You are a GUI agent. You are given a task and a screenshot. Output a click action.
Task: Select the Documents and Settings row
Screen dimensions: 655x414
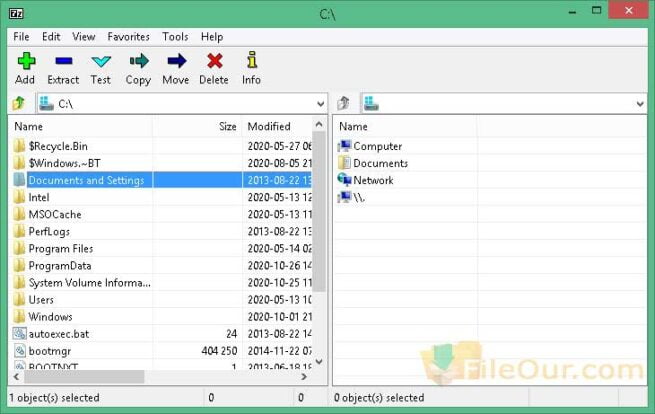click(160, 180)
